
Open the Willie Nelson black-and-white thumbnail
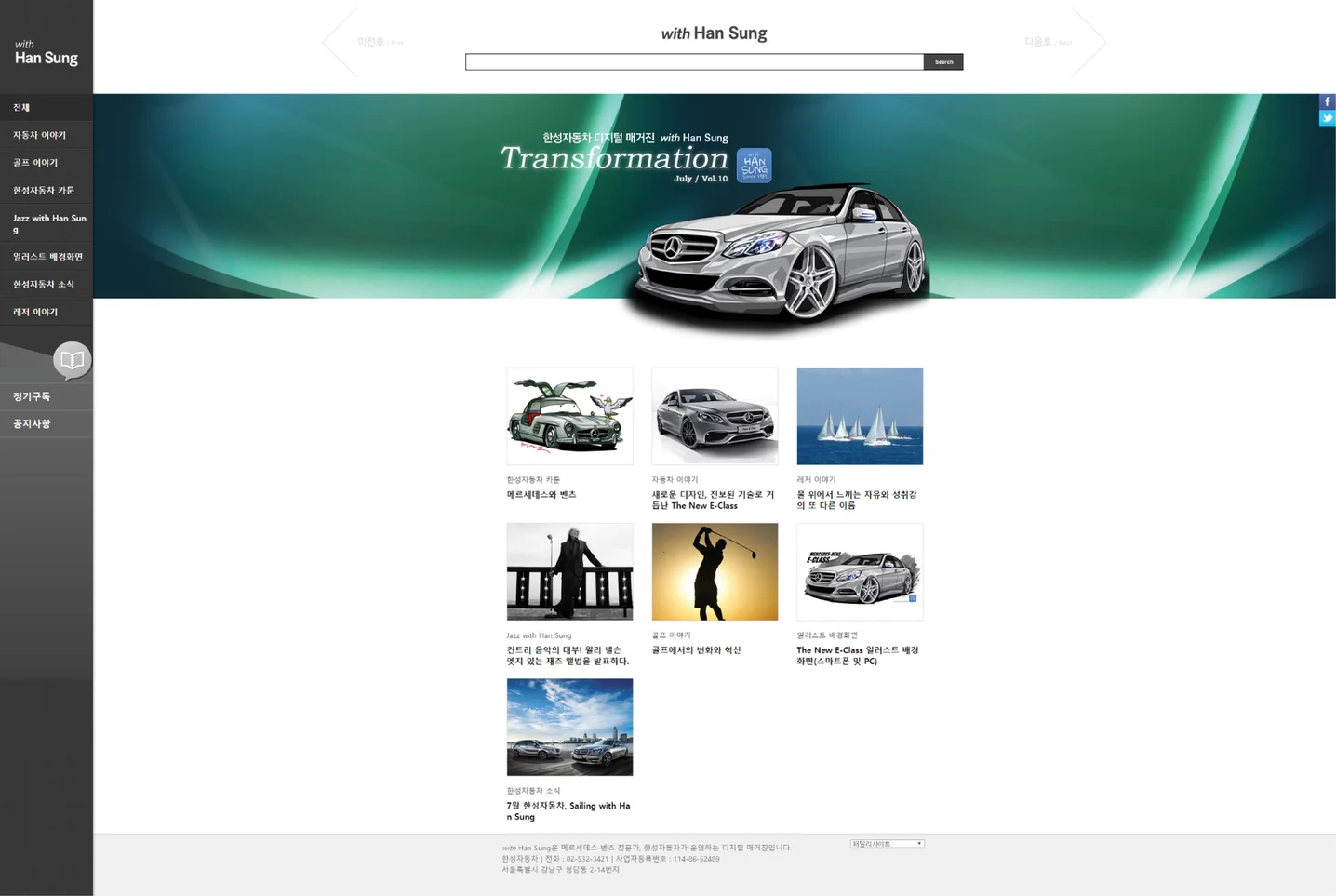(569, 571)
